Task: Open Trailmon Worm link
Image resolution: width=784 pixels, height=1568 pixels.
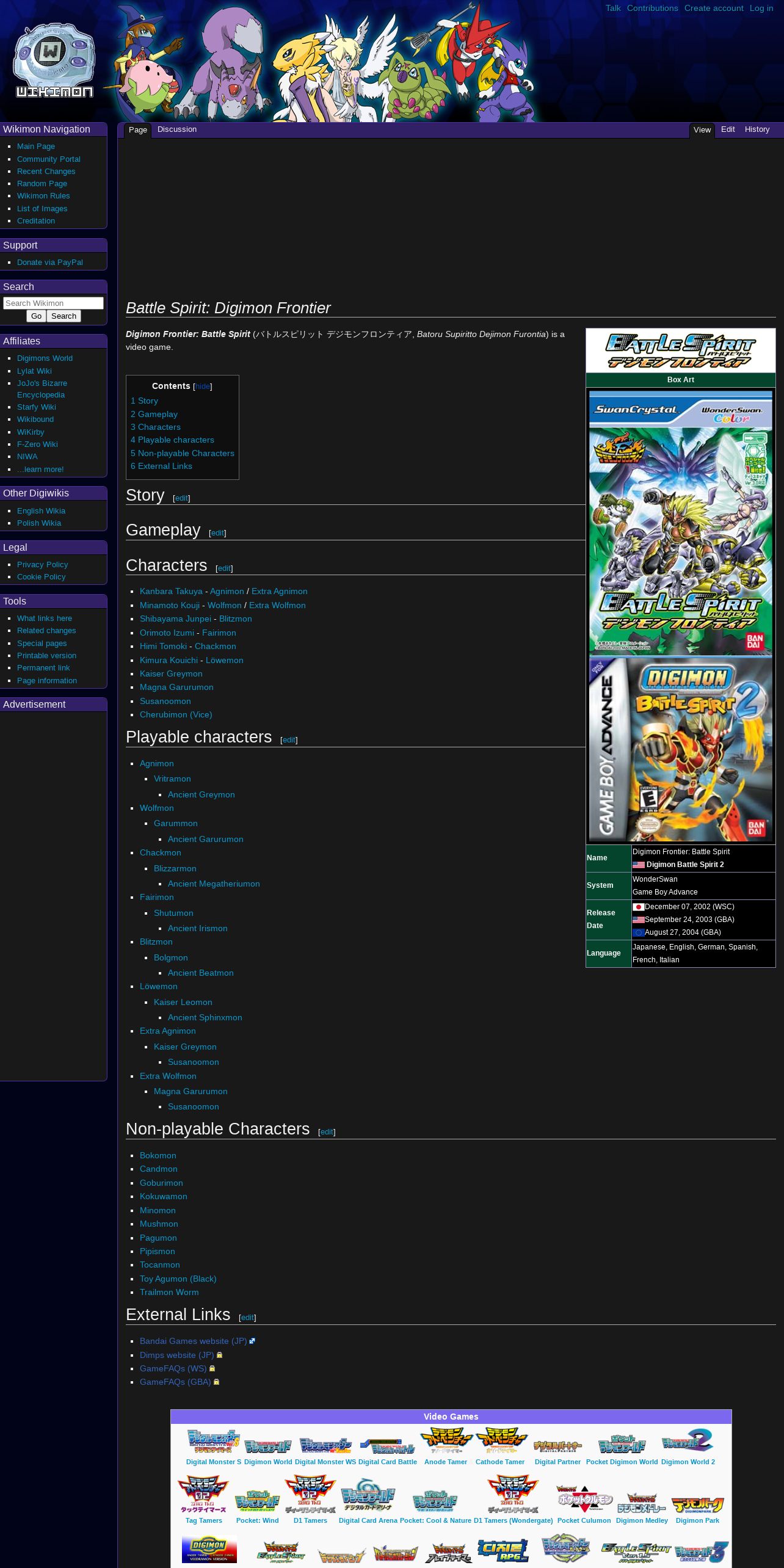Action: [x=169, y=1292]
